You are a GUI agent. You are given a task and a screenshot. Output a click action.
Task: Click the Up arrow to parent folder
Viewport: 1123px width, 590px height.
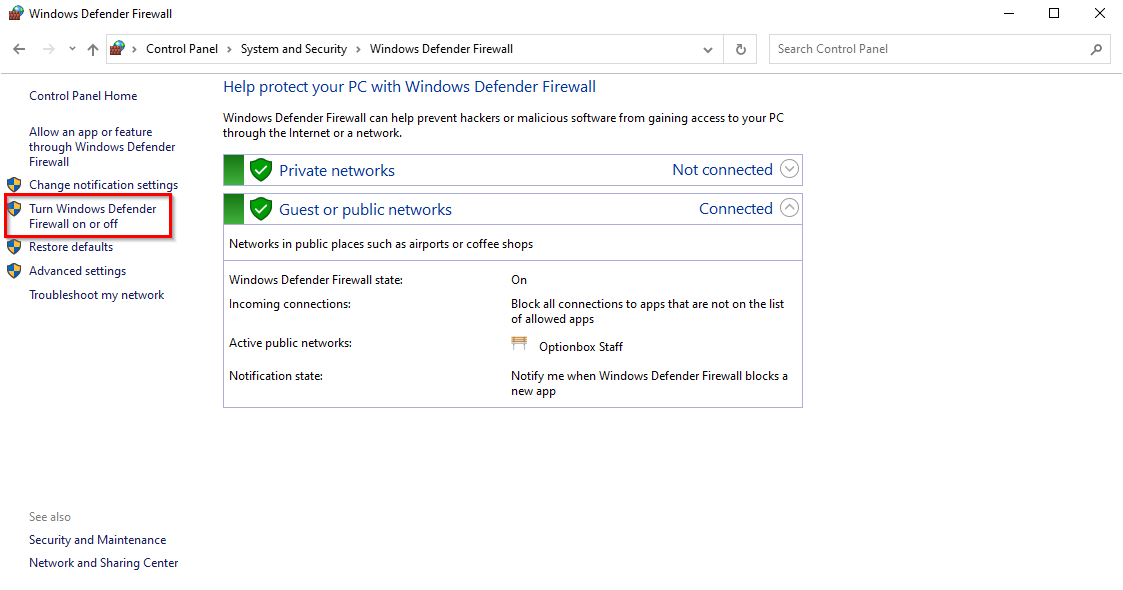click(x=93, y=49)
